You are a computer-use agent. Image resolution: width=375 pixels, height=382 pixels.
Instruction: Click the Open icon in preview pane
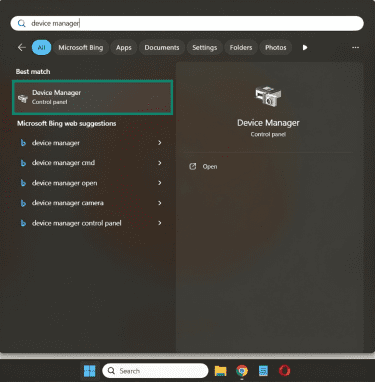pos(193,166)
